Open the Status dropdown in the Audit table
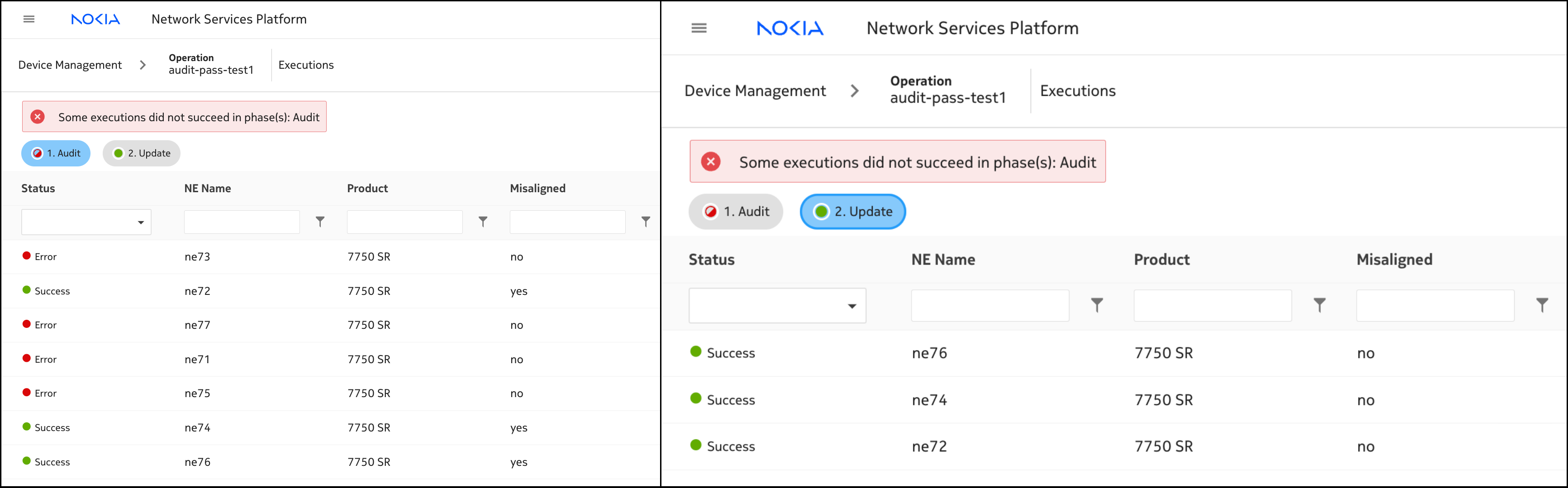Viewport: 1568px width, 488px height. point(86,222)
